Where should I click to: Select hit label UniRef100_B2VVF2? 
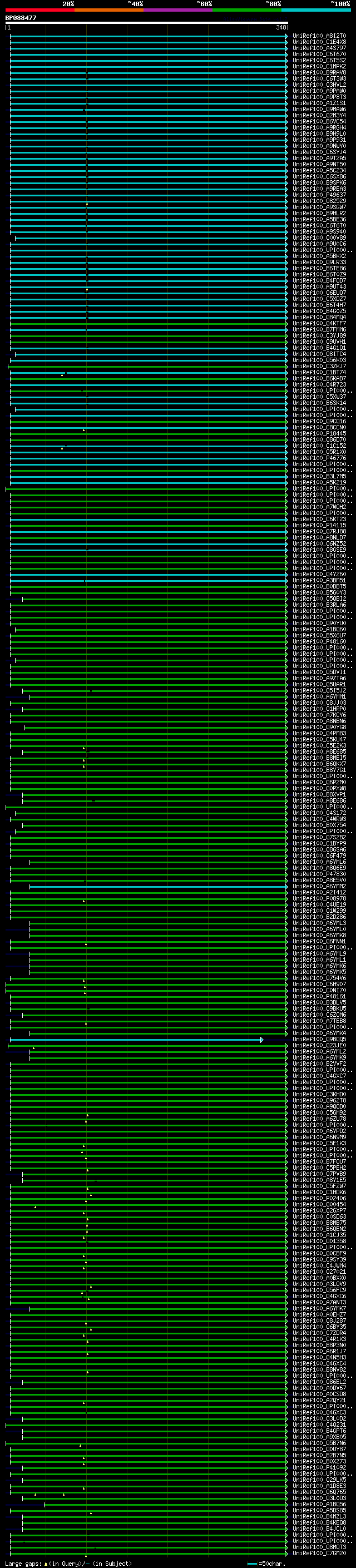coord(319,1064)
